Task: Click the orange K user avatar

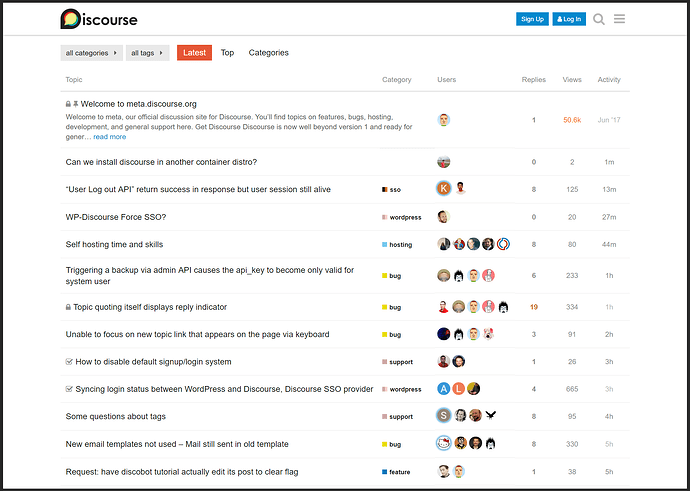Action: point(444,189)
